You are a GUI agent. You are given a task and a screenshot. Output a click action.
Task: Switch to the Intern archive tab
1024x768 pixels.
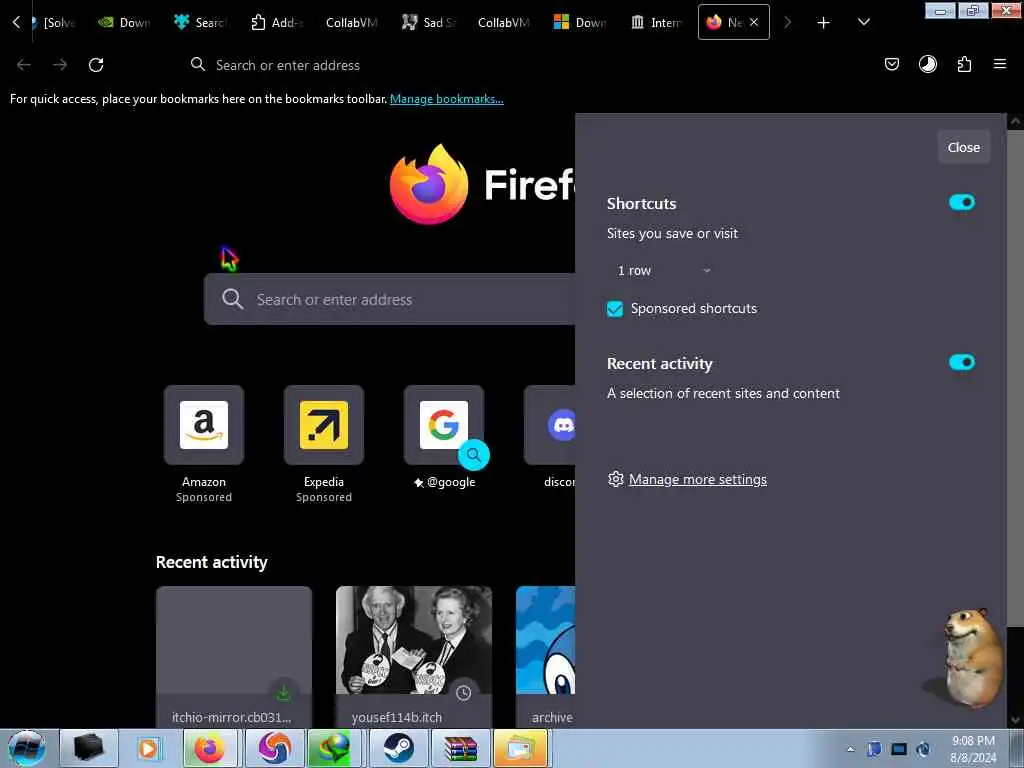(656, 22)
